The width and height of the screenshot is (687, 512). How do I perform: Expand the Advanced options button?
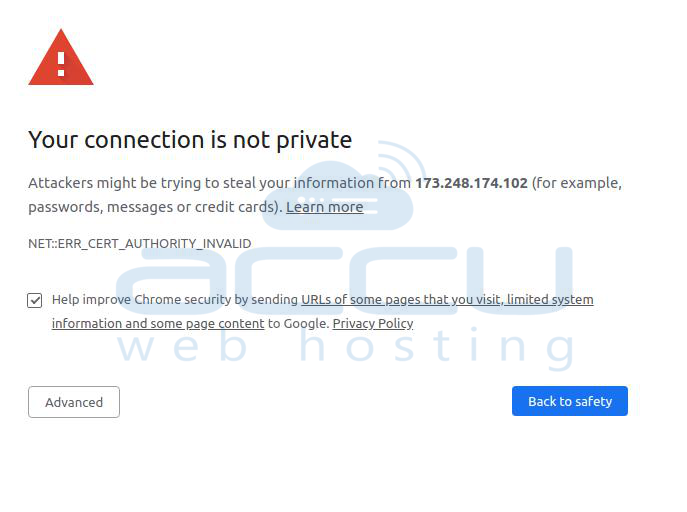click(74, 402)
